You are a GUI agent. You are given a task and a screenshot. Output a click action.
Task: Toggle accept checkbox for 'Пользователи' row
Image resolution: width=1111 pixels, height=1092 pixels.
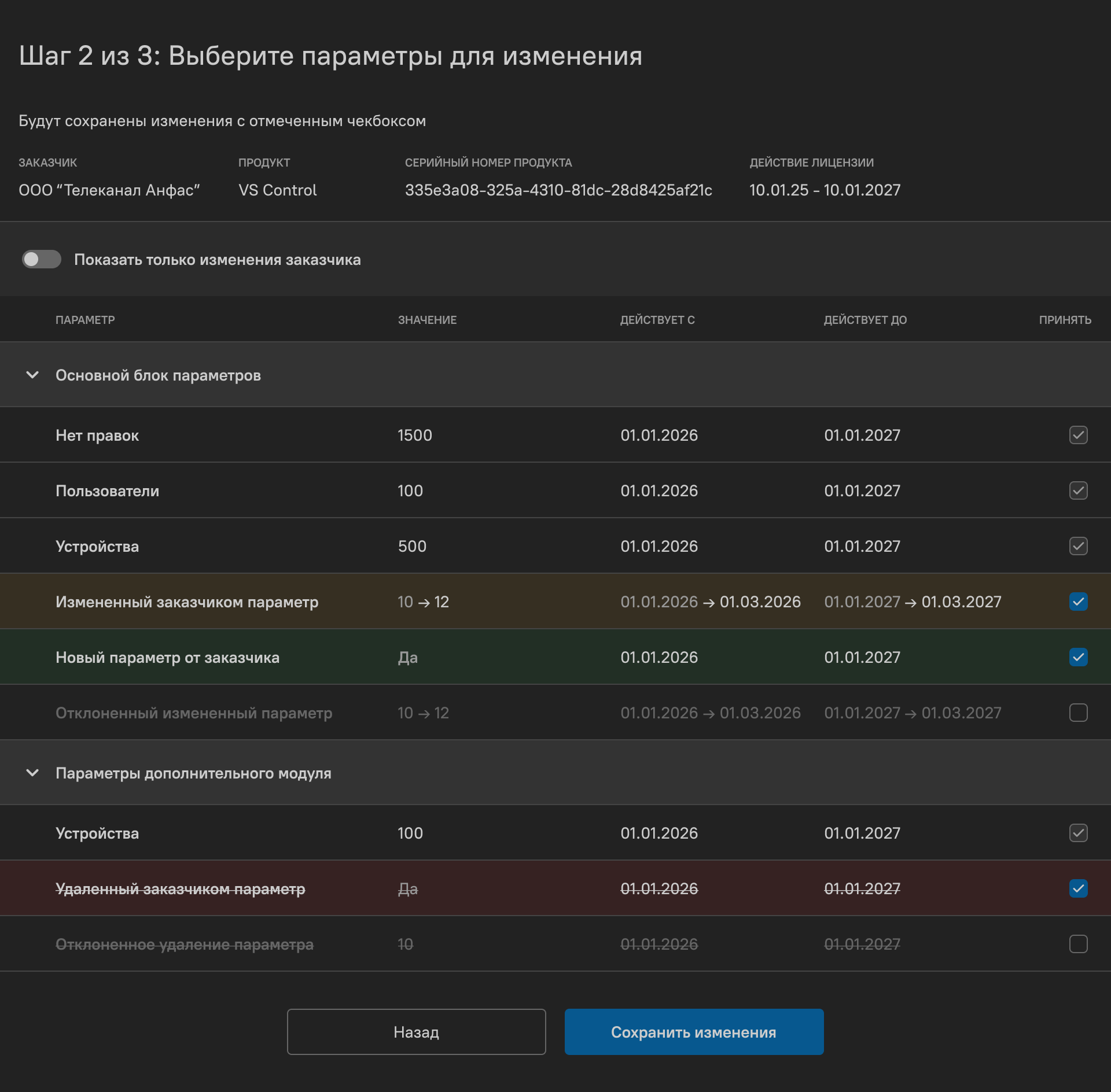1078,490
